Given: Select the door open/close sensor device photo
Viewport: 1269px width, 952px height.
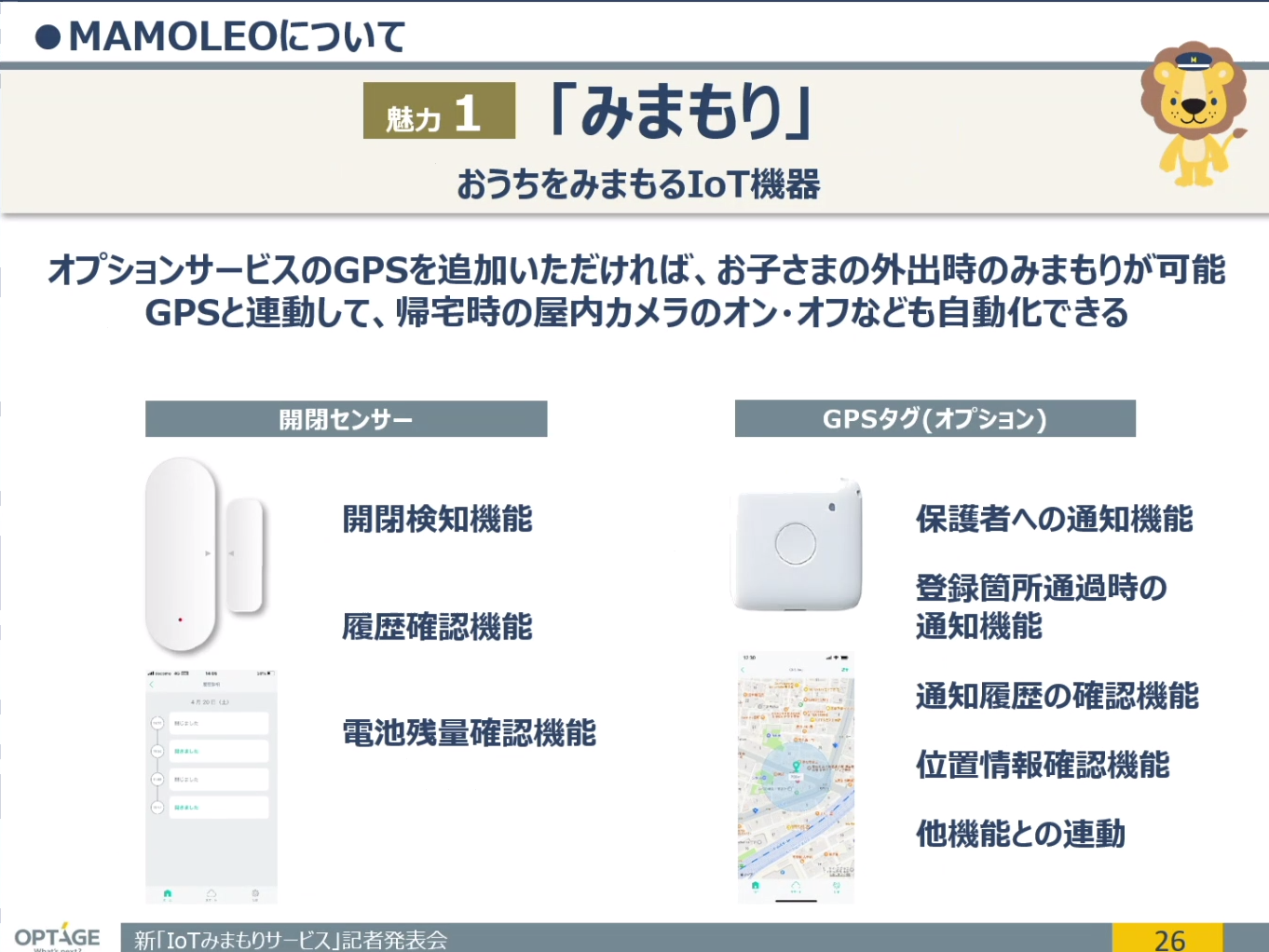Looking at the screenshot, I should (206, 554).
